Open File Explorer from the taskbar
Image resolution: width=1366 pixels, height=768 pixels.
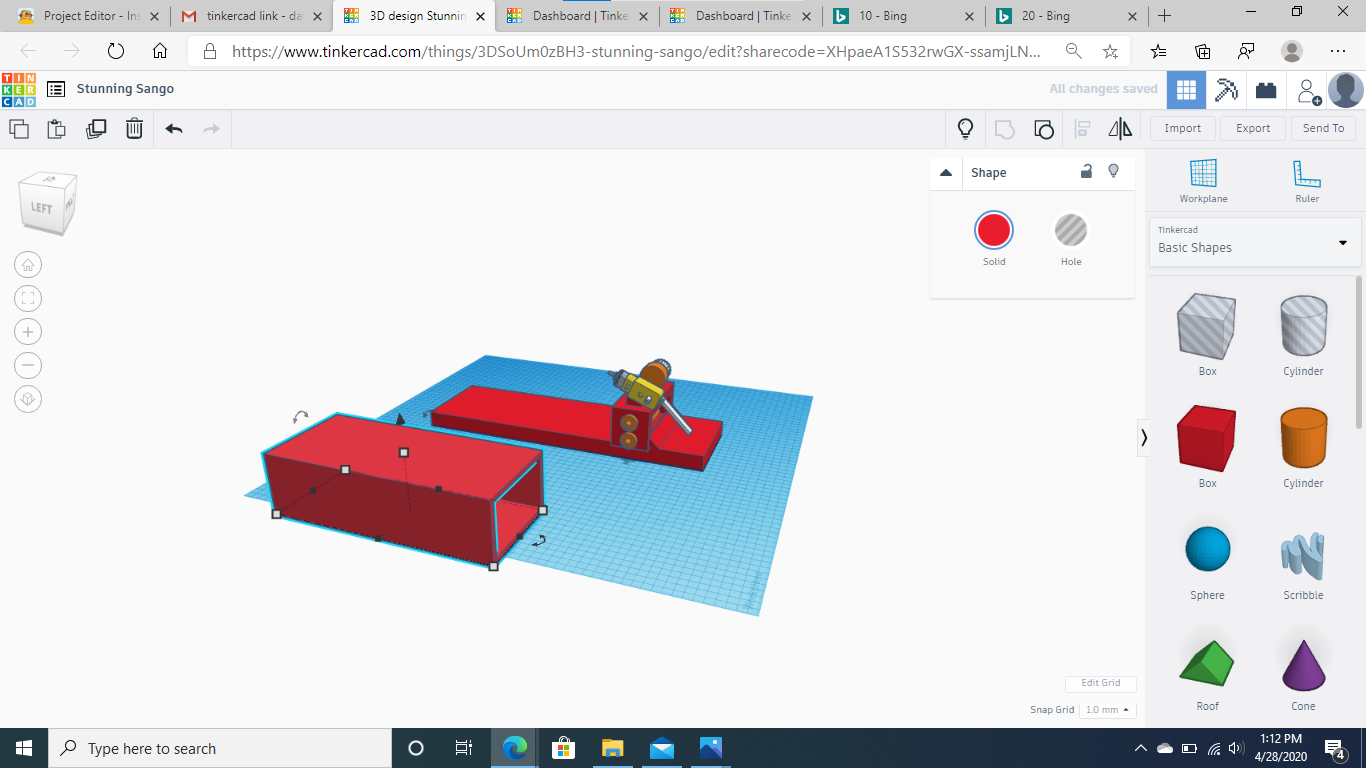click(x=612, y=748)
